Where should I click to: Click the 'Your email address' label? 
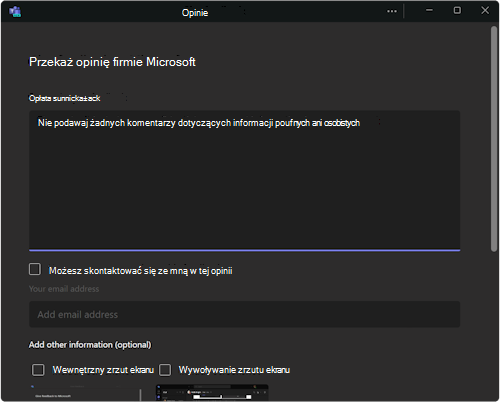[64, 289]
